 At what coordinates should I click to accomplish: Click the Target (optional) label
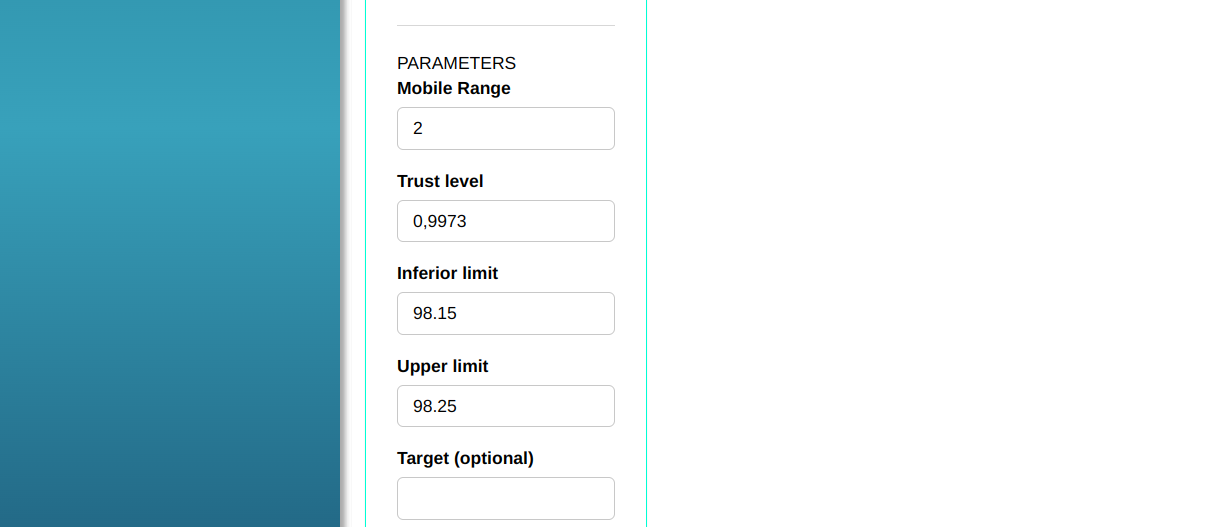465,458
